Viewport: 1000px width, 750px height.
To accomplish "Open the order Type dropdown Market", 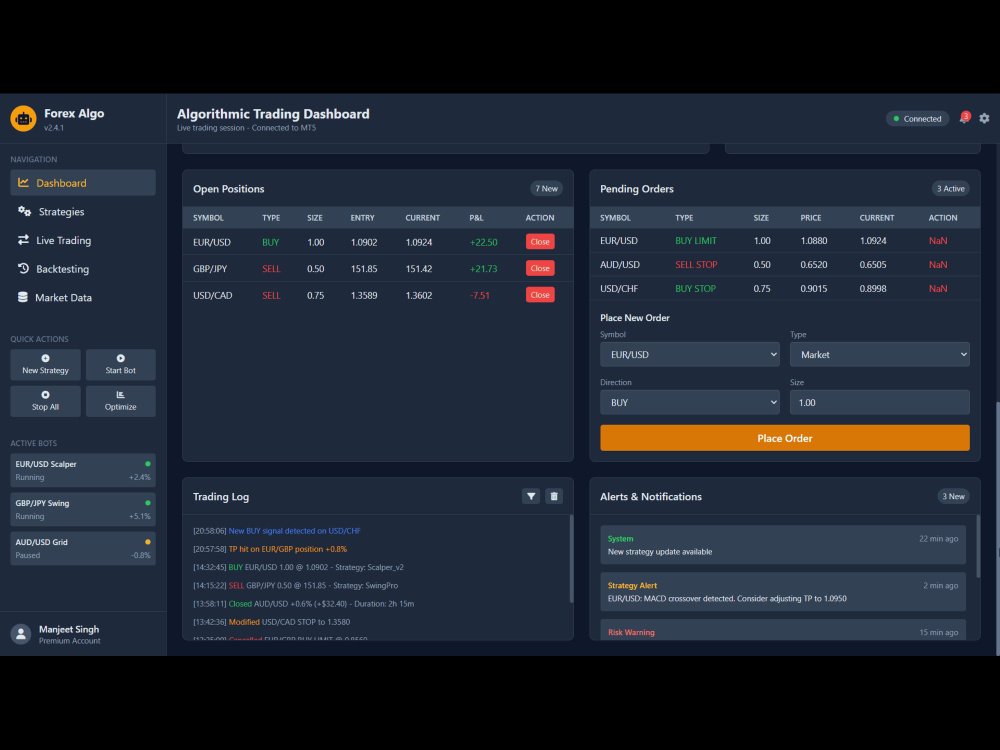I will point(879,355).
